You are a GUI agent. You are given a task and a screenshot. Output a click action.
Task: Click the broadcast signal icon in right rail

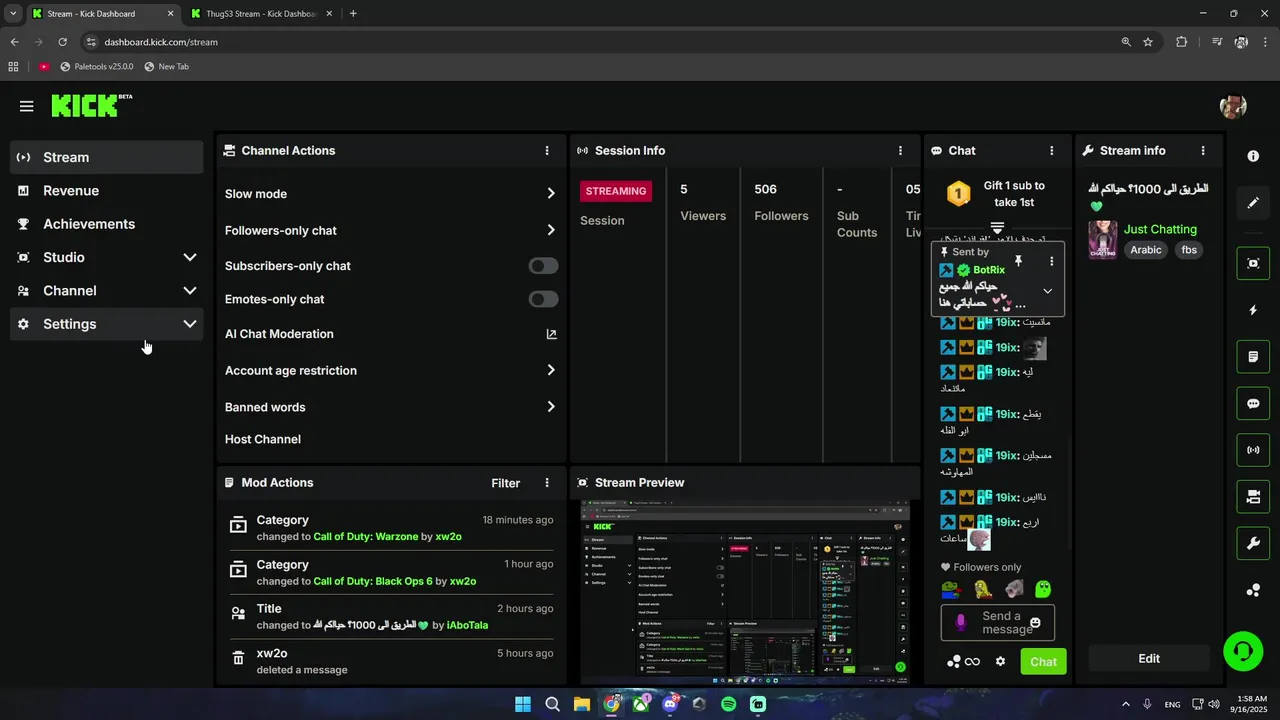[x=1253, y=450]
